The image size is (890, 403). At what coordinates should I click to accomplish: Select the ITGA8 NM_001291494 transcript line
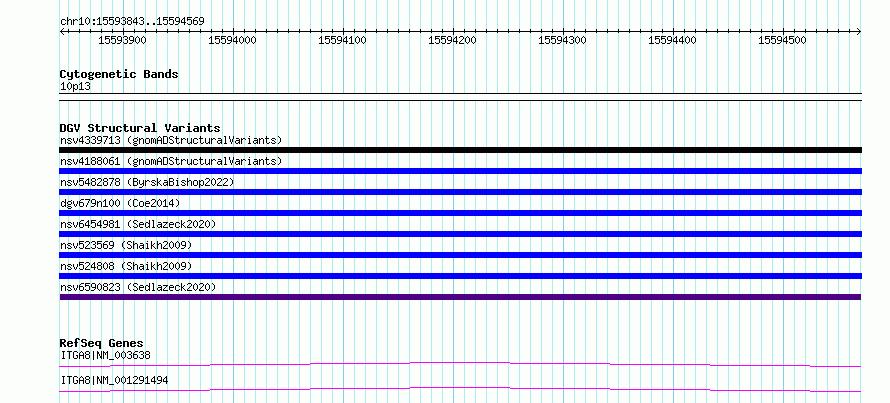point(460,389)
